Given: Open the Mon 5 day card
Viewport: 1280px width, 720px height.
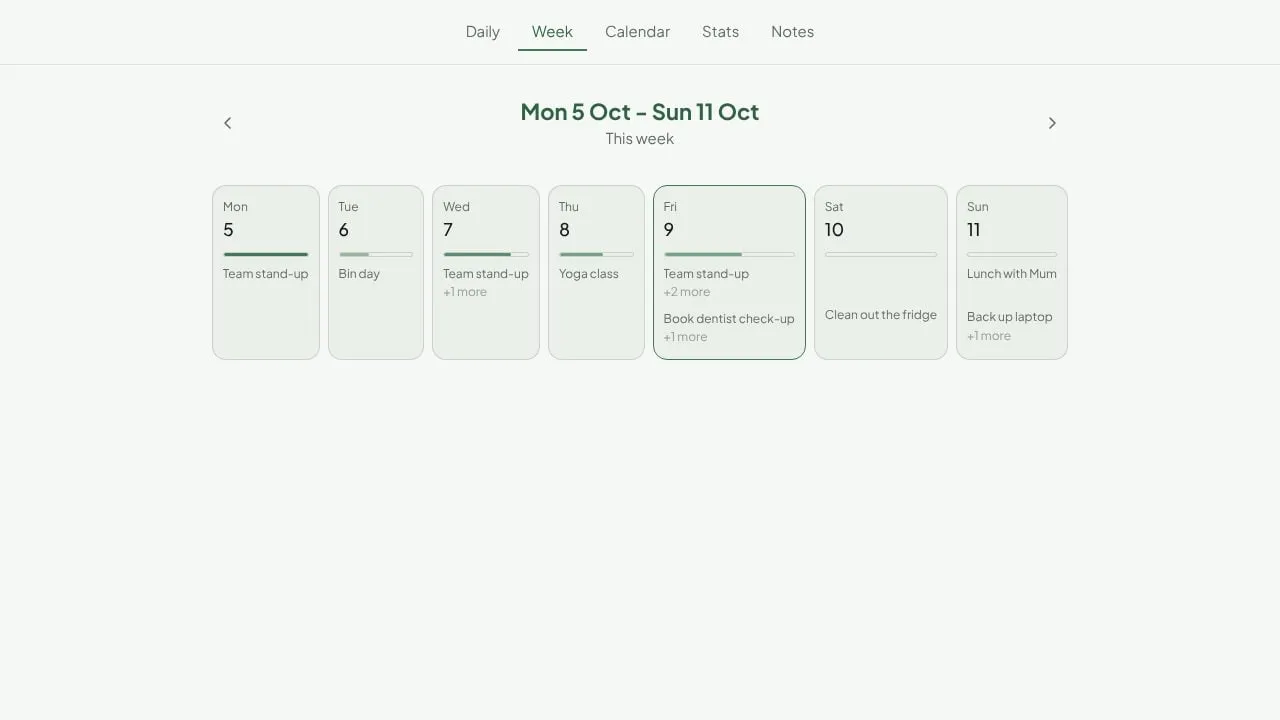Looking at the screenshot, I should tap(266, 272).
